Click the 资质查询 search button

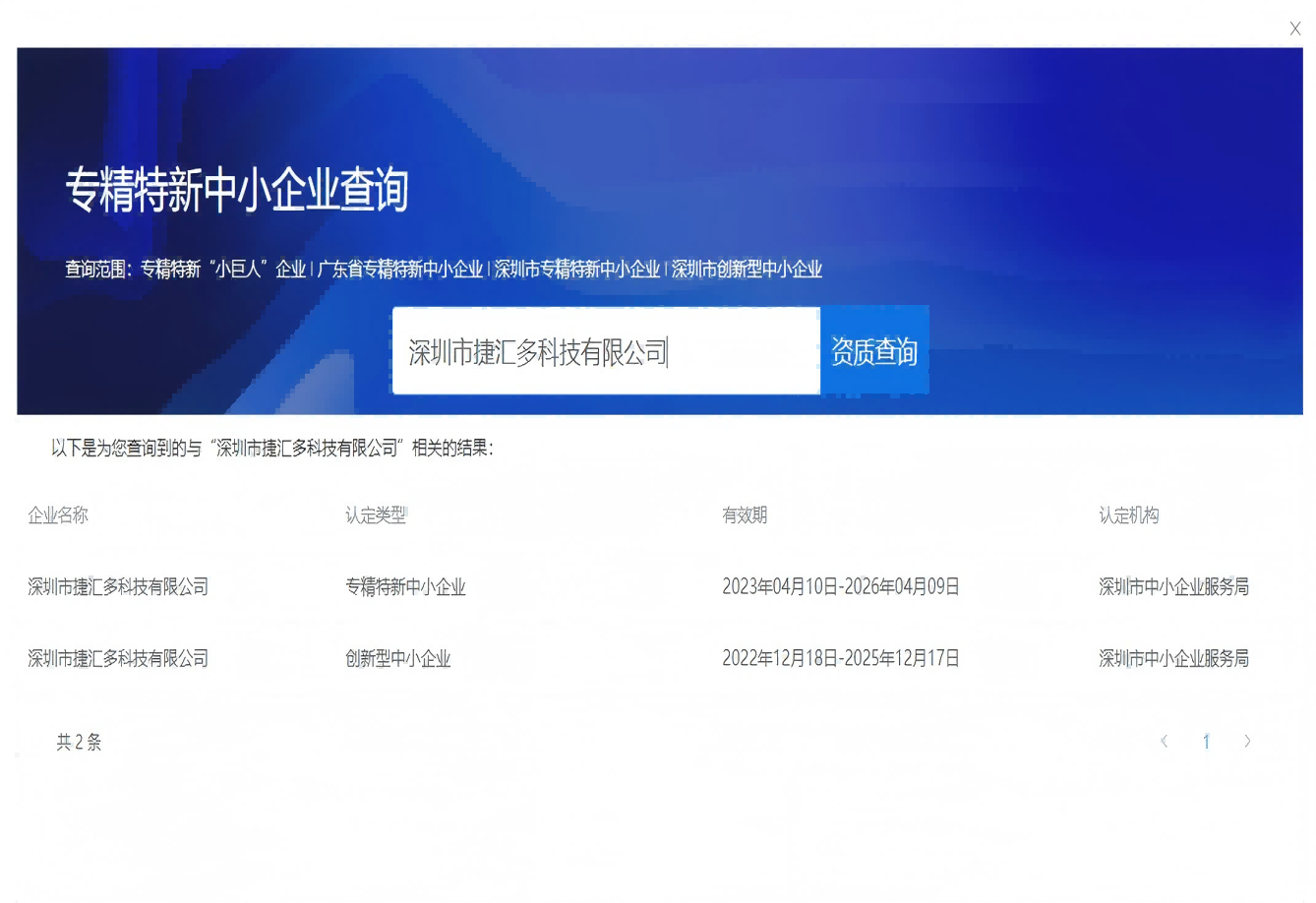tap(875, 349)
